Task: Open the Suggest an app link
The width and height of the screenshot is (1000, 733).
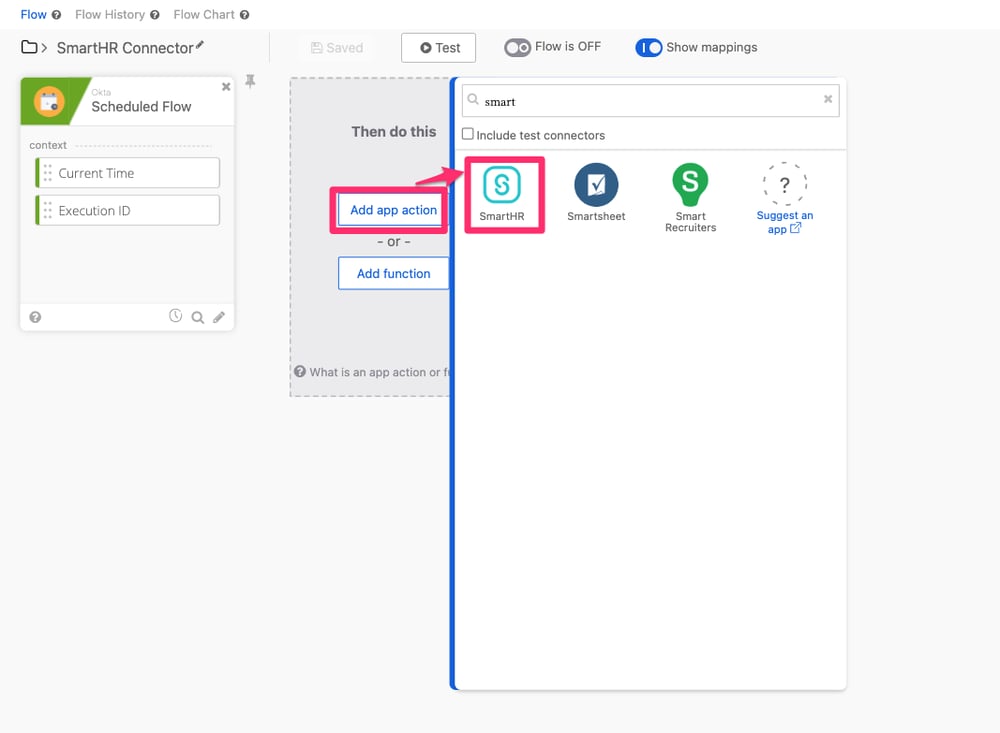Action: tap(784, 222)
